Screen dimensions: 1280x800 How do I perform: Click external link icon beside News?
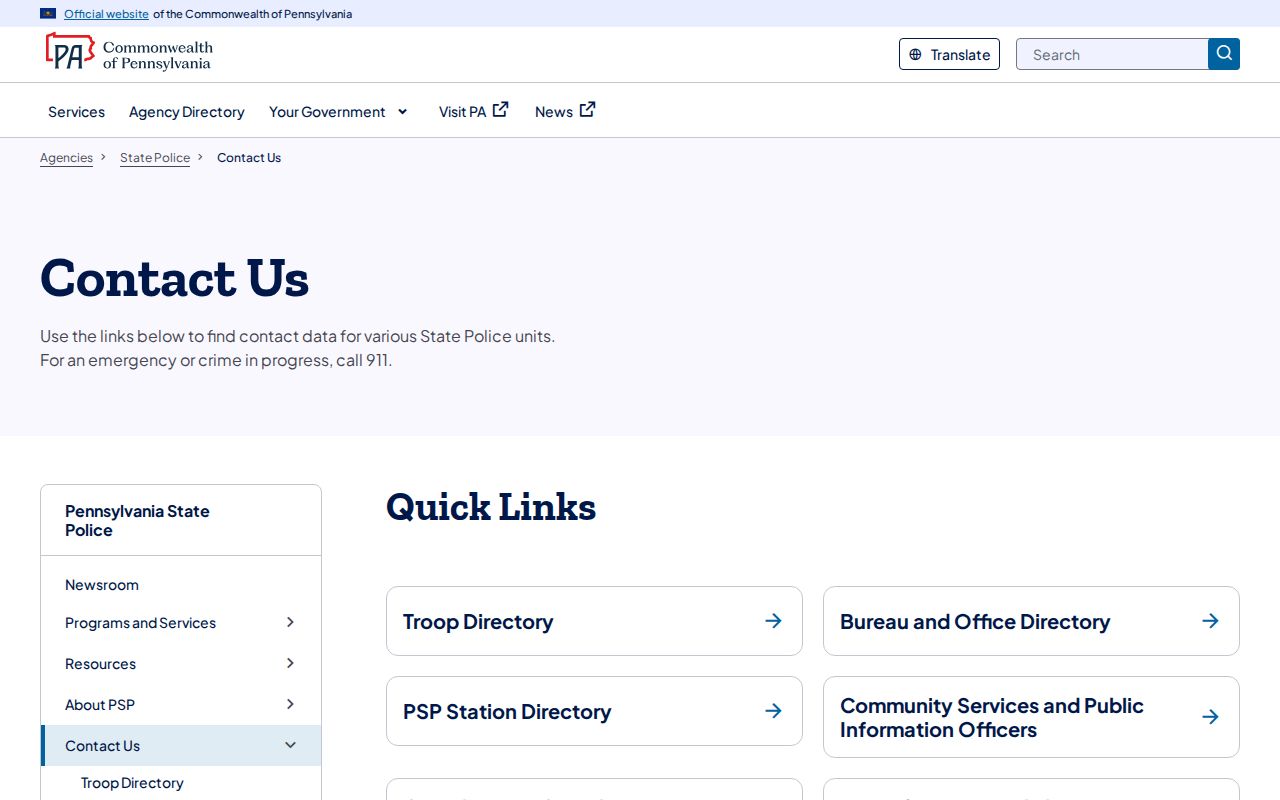pos(588,110)
